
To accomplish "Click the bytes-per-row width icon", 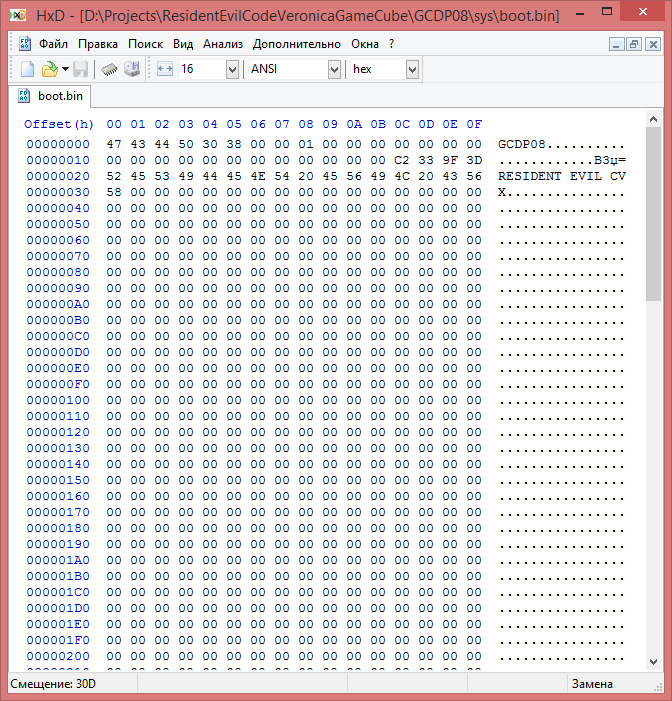I will coord(165,69).
